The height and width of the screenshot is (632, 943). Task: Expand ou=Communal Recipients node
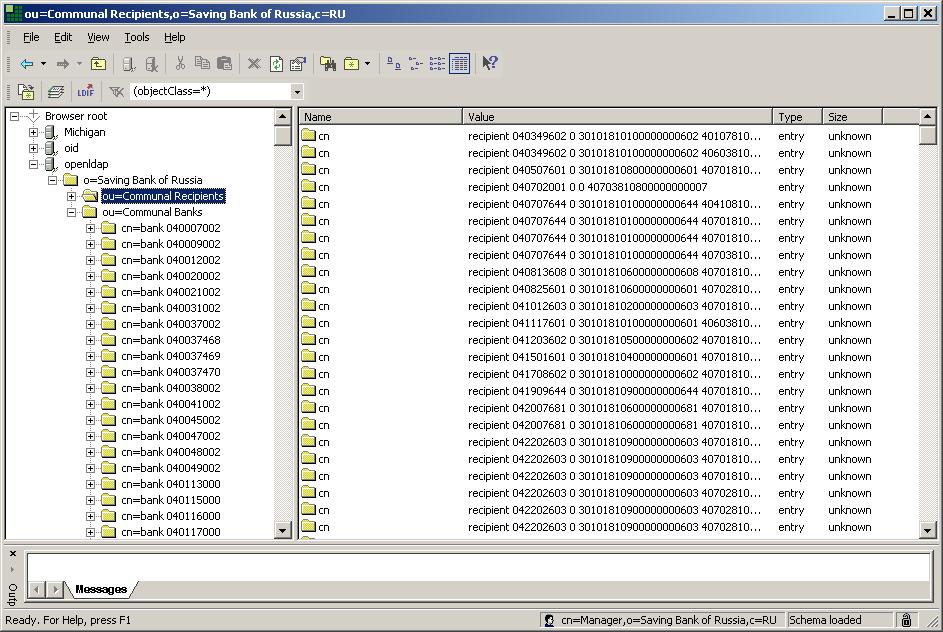(x=72, y=196)
